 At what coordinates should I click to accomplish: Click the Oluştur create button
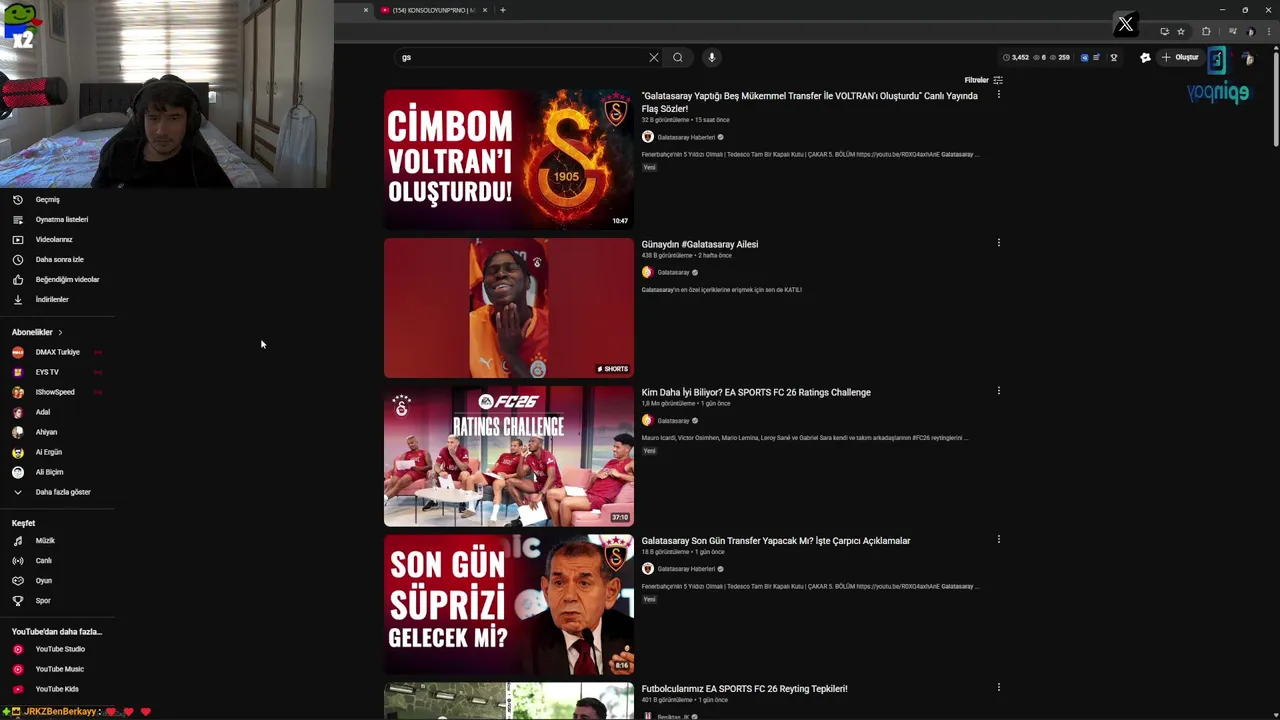click(1180, 57)
